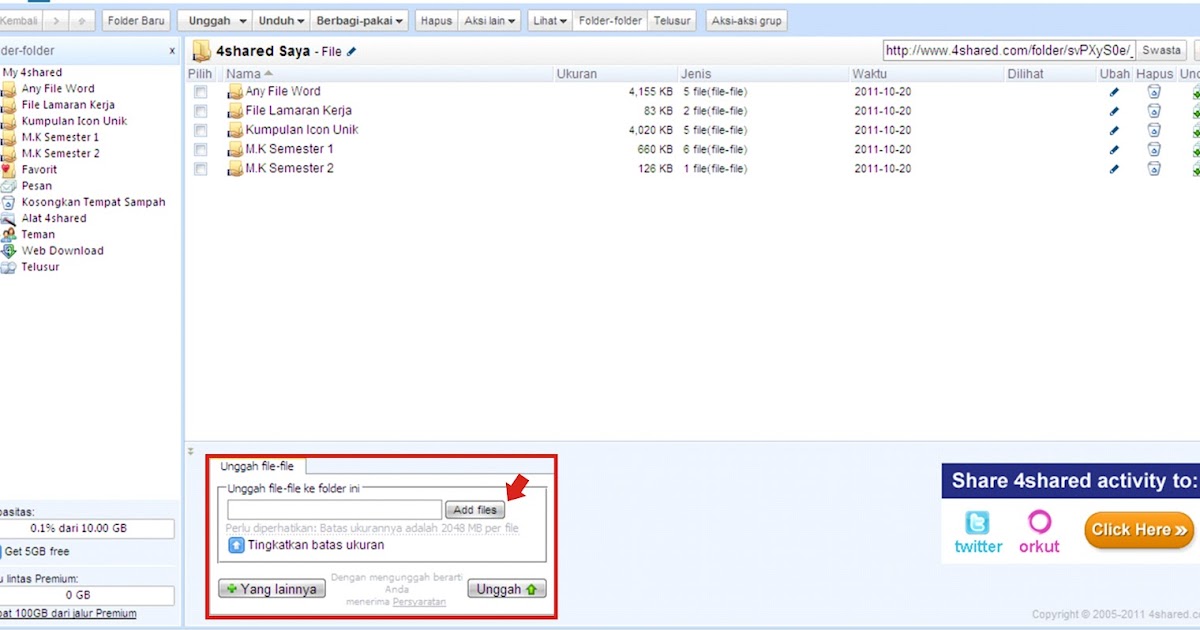Sort by Dilihat column header
1200x630 pixels.
1026,74
